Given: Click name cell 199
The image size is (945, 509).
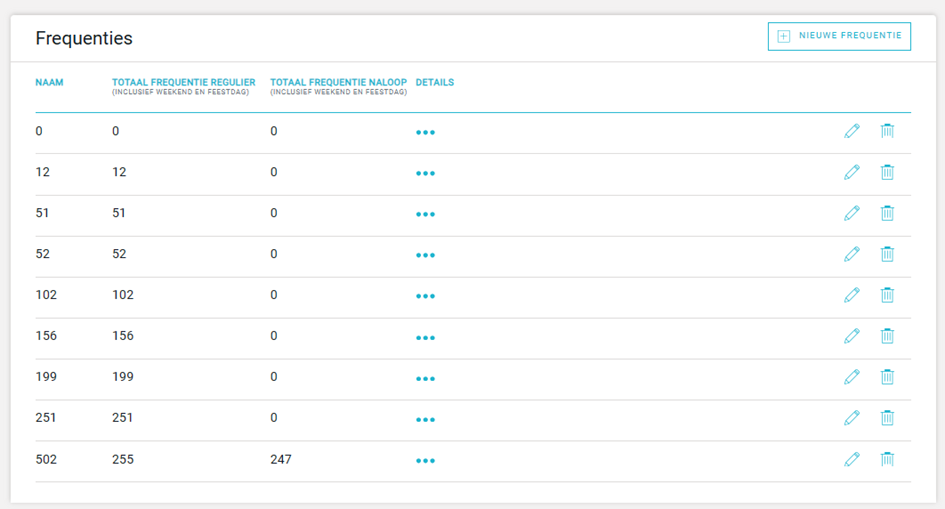Looking at the screenshot, I should pyautogui.click(x=46, y=376).
